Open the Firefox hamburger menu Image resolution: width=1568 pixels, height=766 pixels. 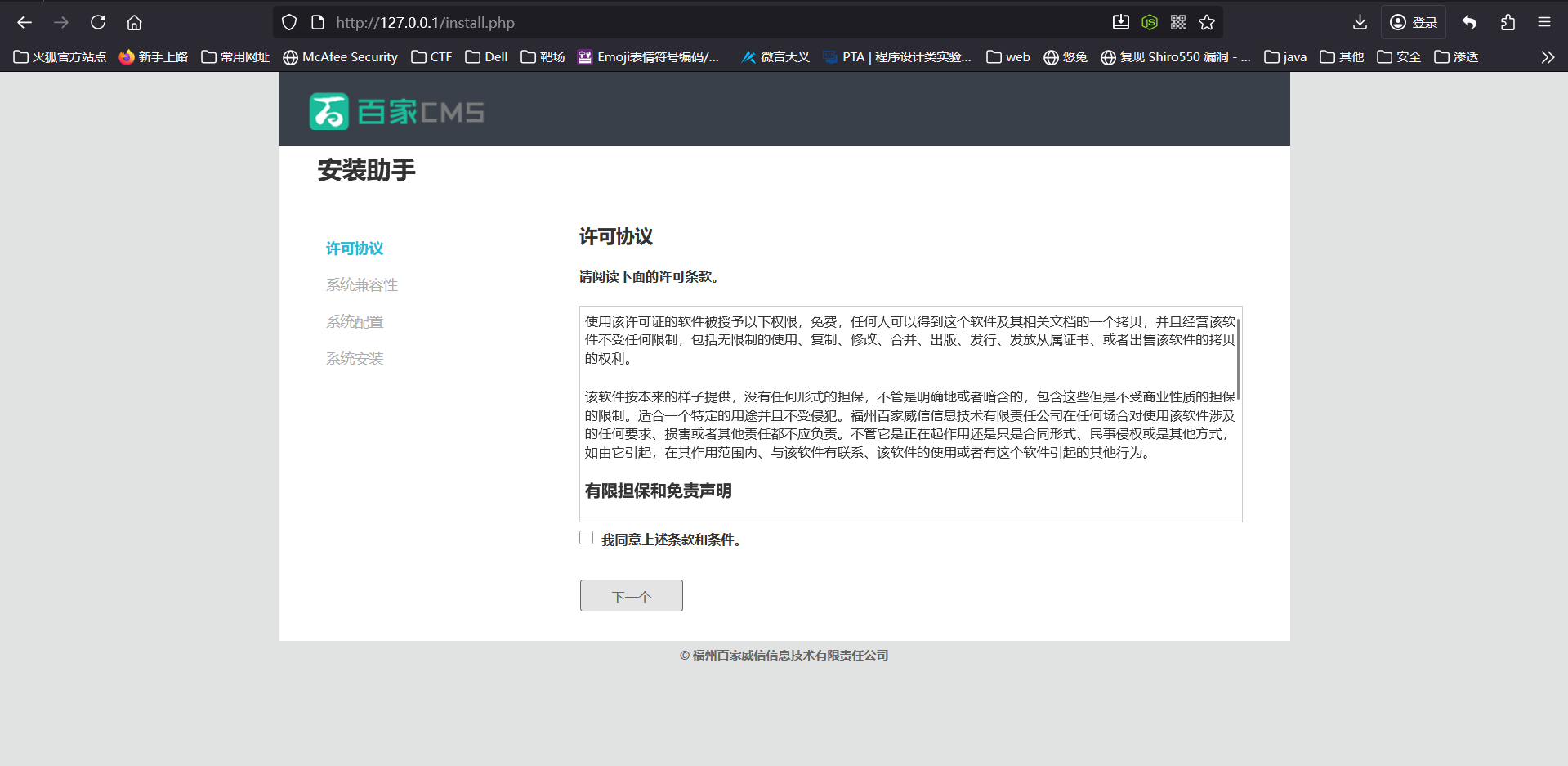[1544, 22]
